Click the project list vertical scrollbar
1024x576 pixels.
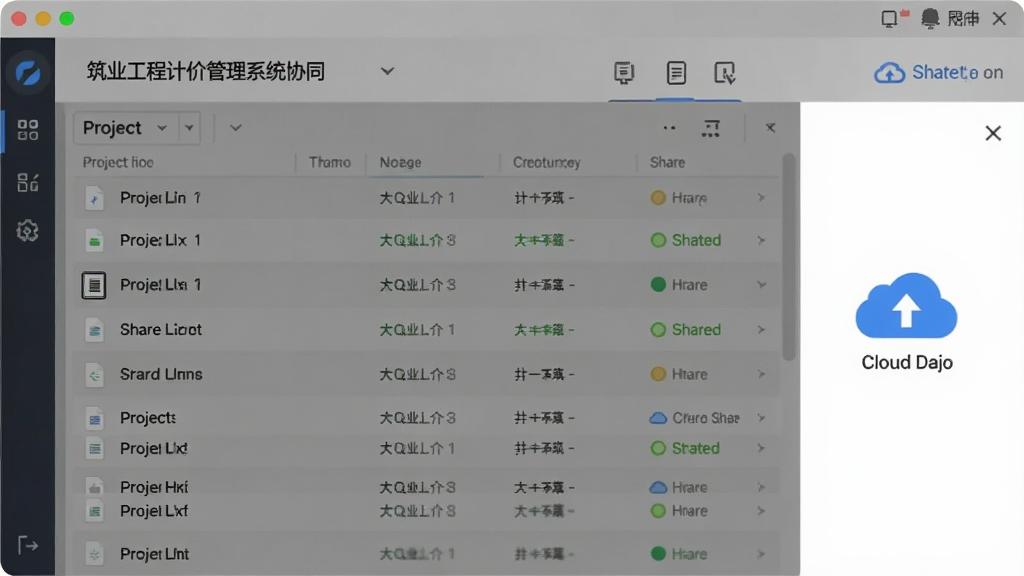(789, 258)
